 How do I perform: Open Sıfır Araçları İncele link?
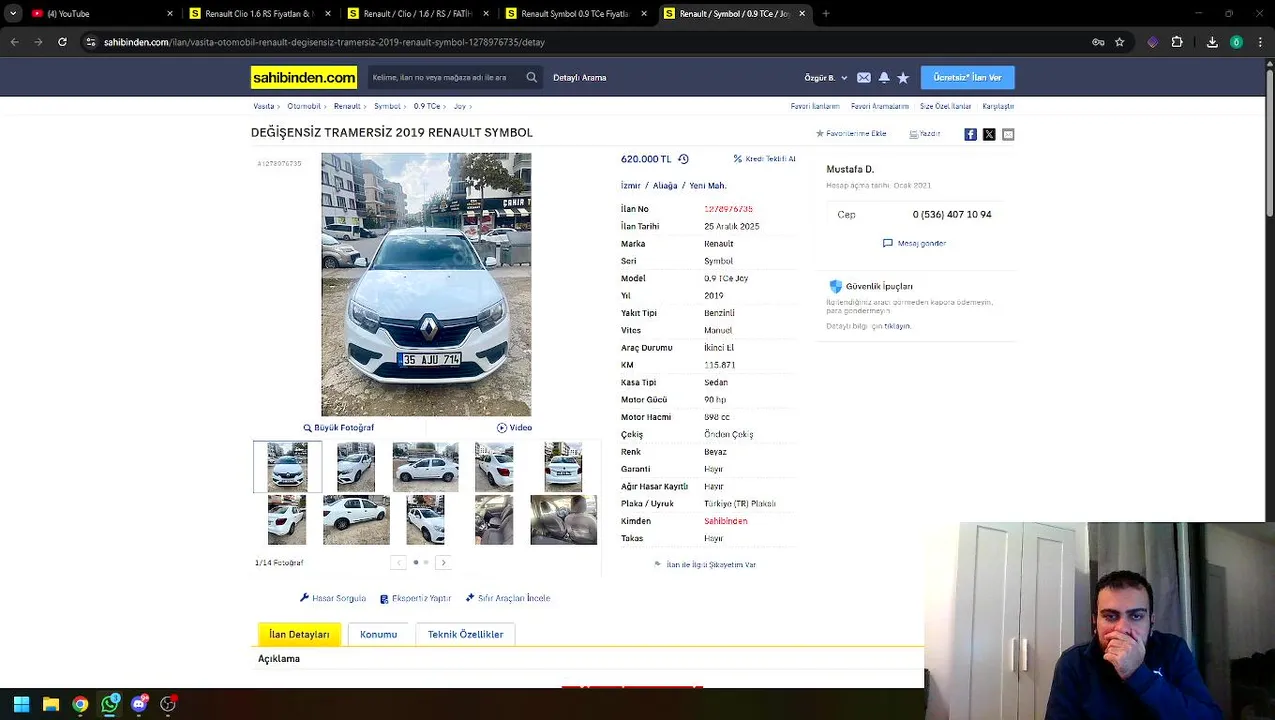click(507, 598)
